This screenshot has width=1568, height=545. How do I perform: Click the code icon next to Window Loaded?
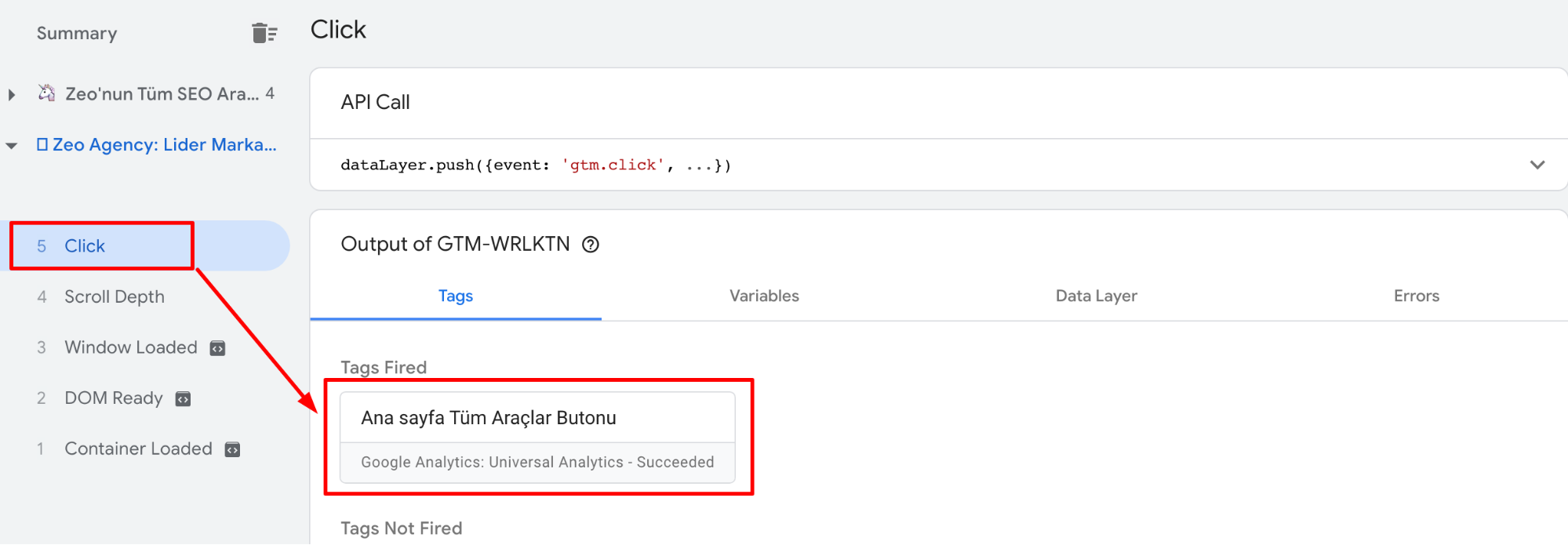click(x=217, y=348)
